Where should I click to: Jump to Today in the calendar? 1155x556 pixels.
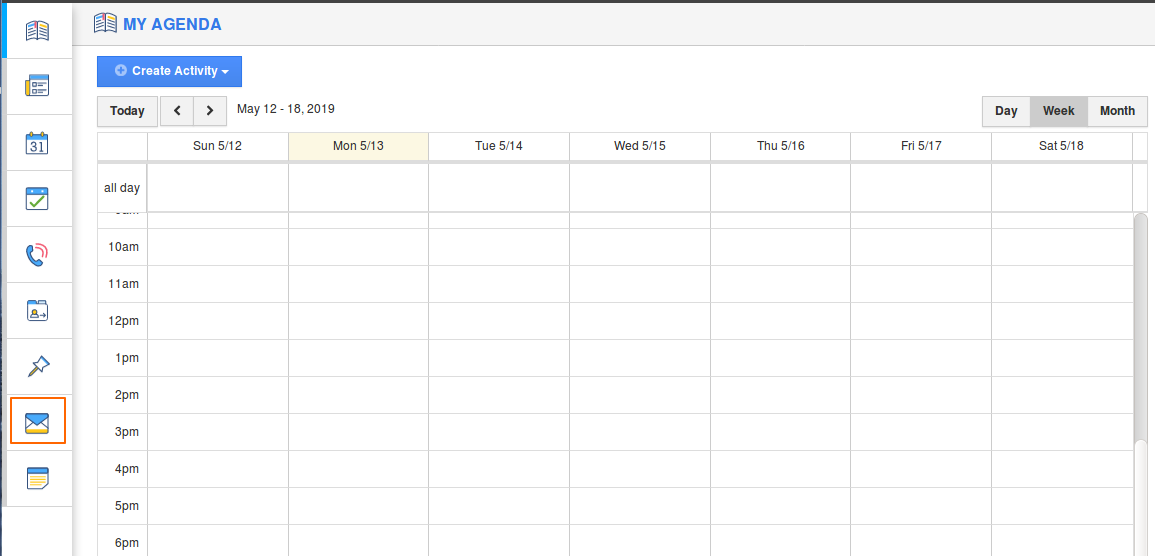(127, 111)
